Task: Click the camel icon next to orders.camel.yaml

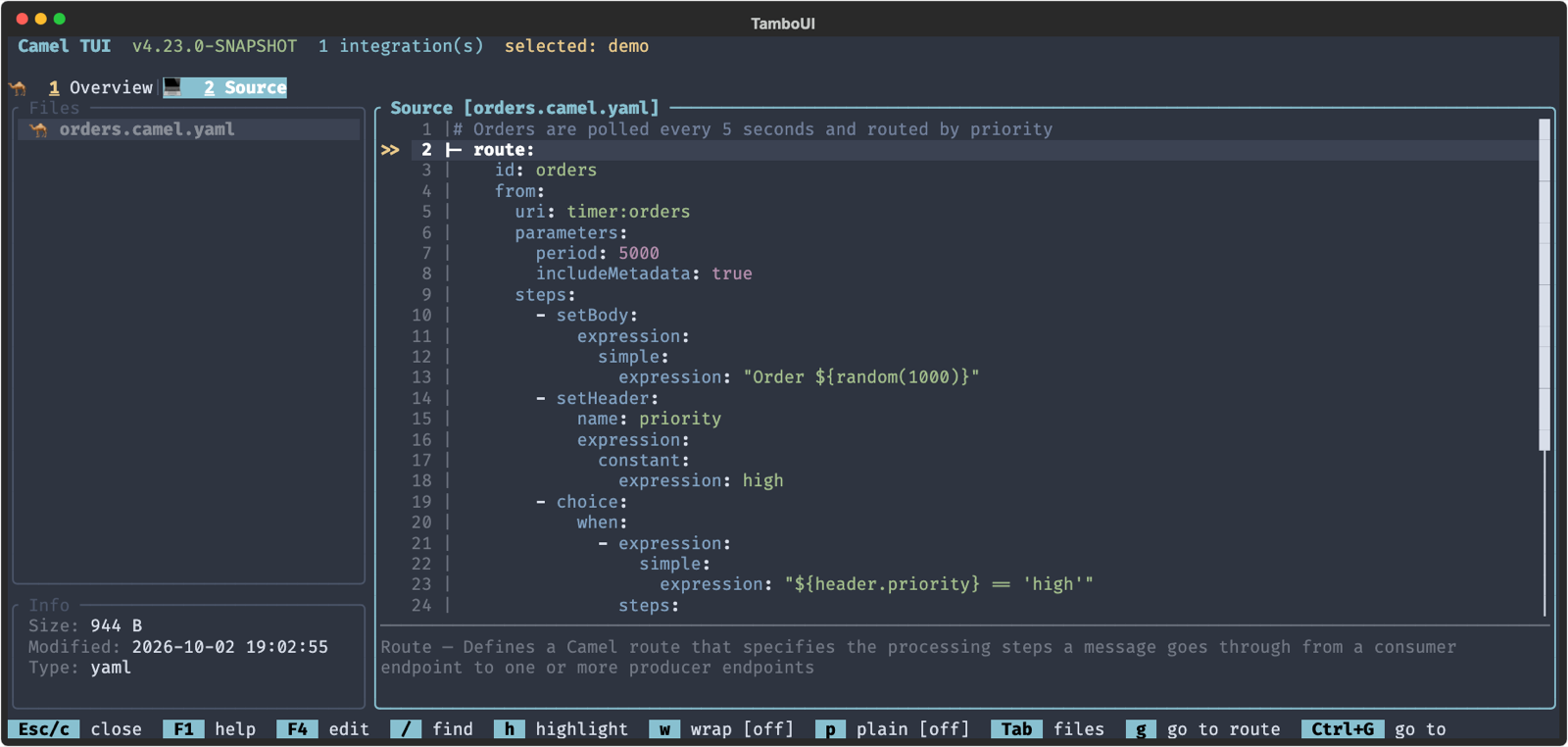Action: pos(39,129)
